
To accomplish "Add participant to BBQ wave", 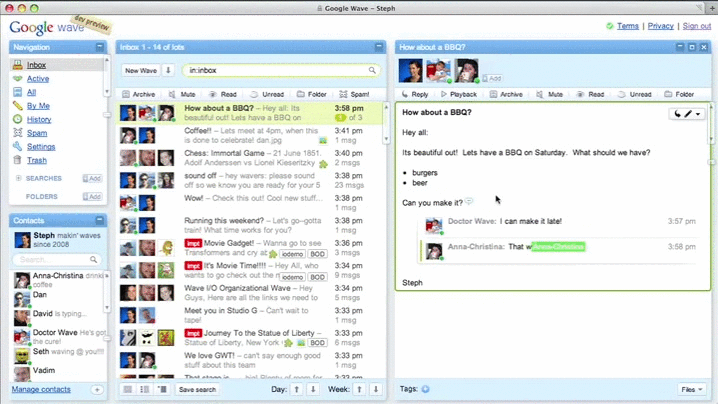I will [x=492, y=78].
